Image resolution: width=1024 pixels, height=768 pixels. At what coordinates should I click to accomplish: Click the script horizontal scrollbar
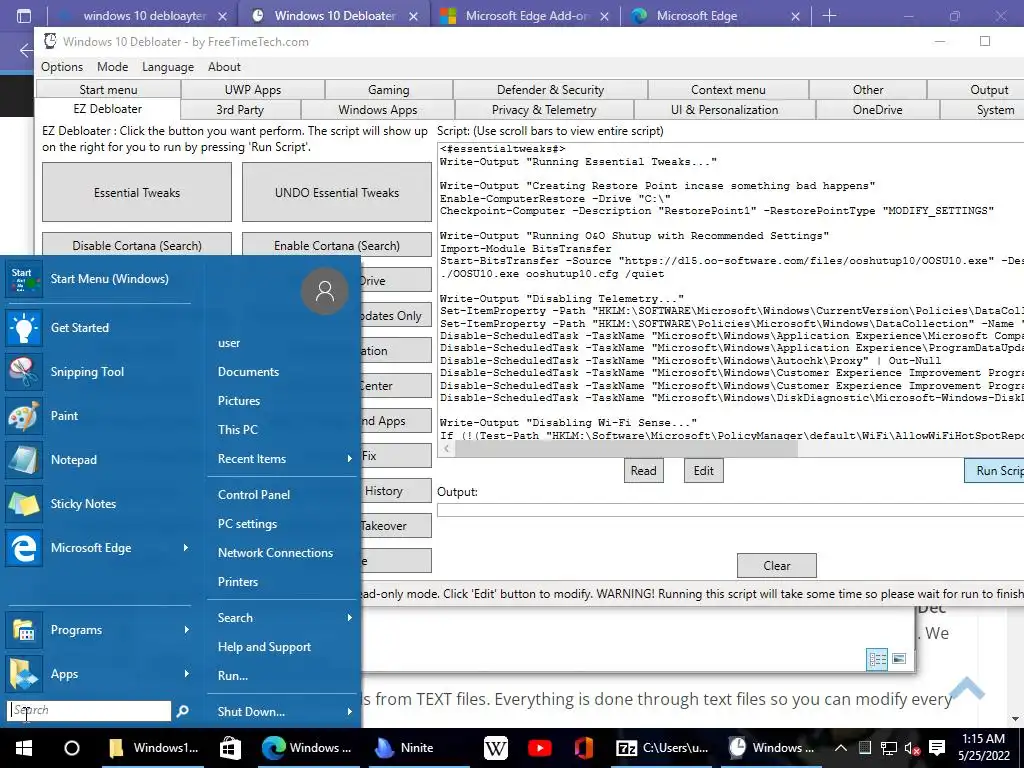tap(626, 449)
